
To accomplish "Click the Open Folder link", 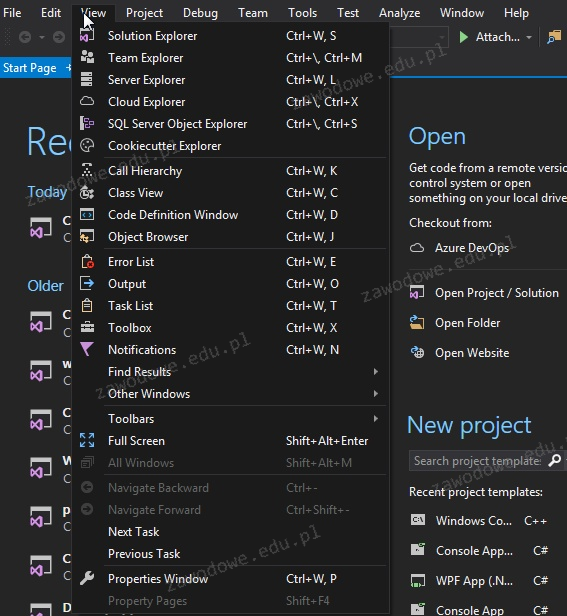I will (468, 323).
